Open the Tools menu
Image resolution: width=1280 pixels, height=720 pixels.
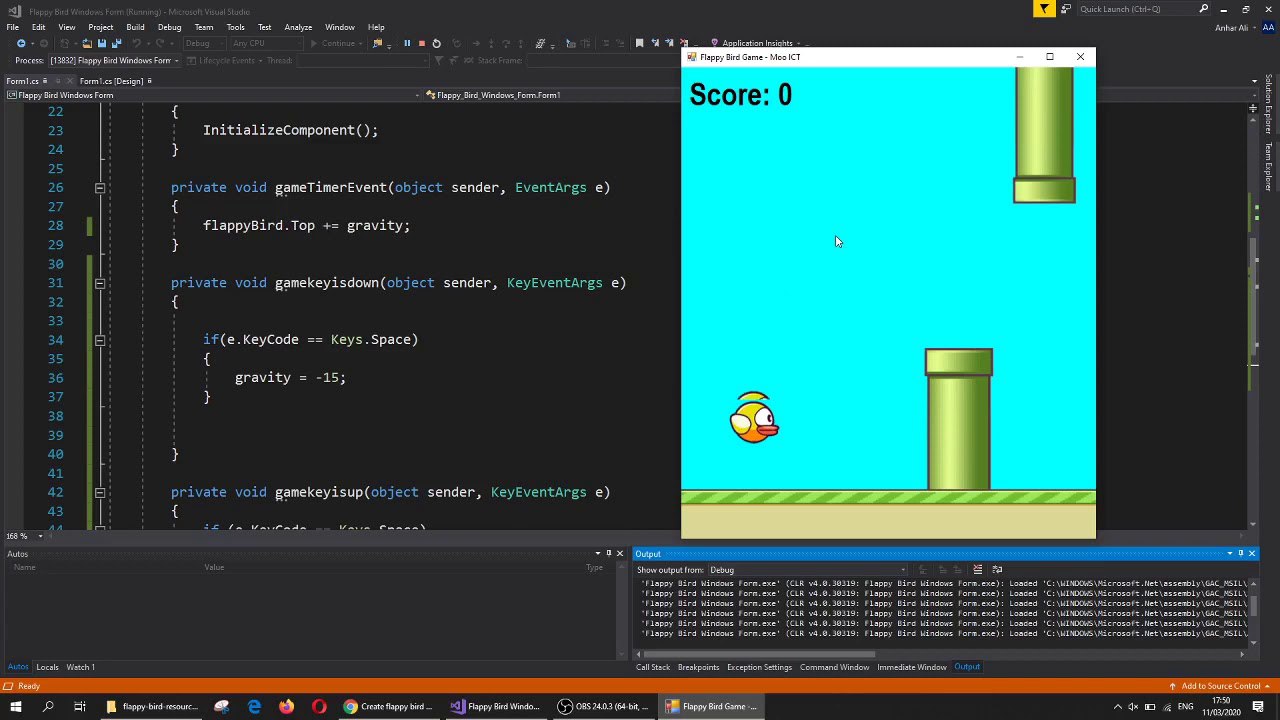[x=235, y=27]
